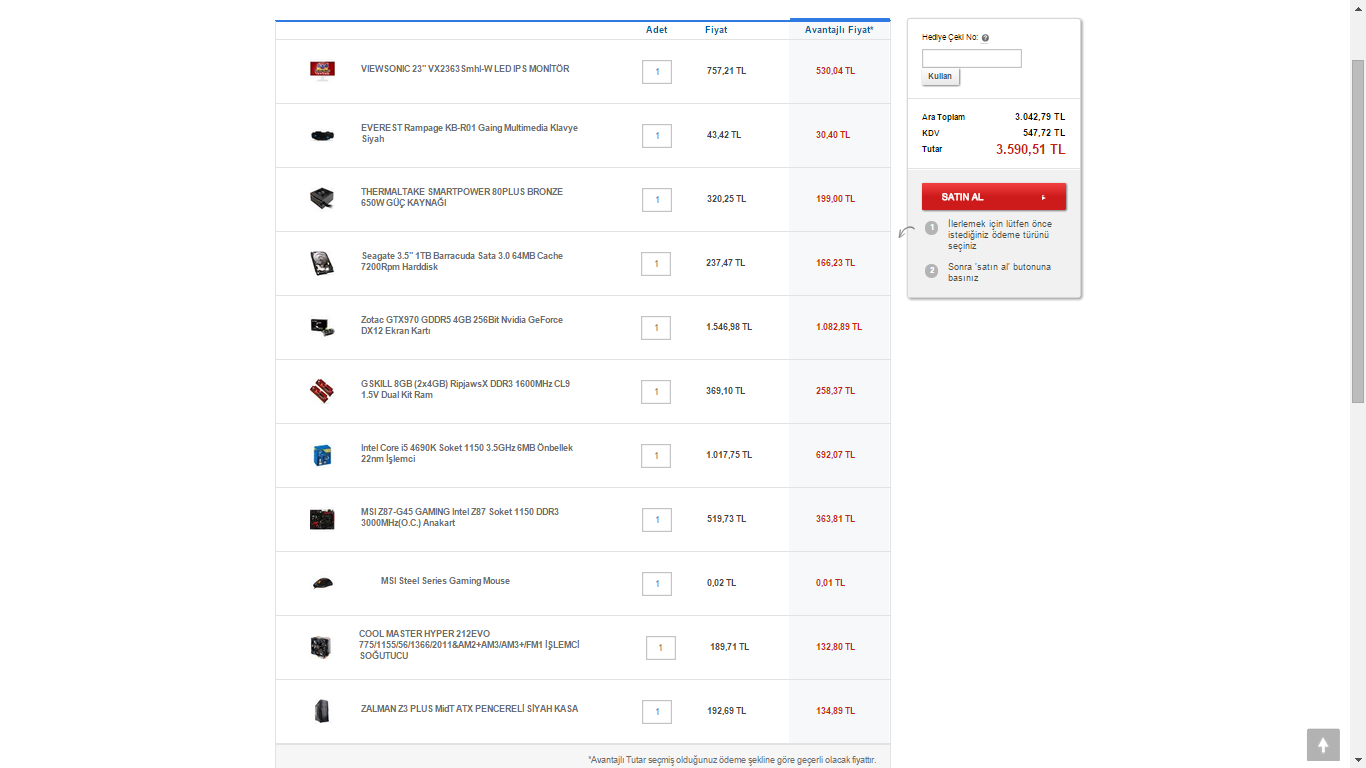Open the COOL MASTER HYPER 212EVO link
Image resolution: width=1366 pixels, height=768 pixels.
(x=469, y=644)
